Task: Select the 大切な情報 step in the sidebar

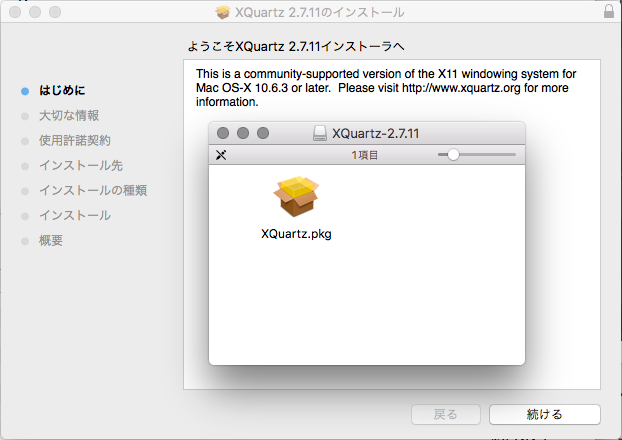Action: (69, 116)
